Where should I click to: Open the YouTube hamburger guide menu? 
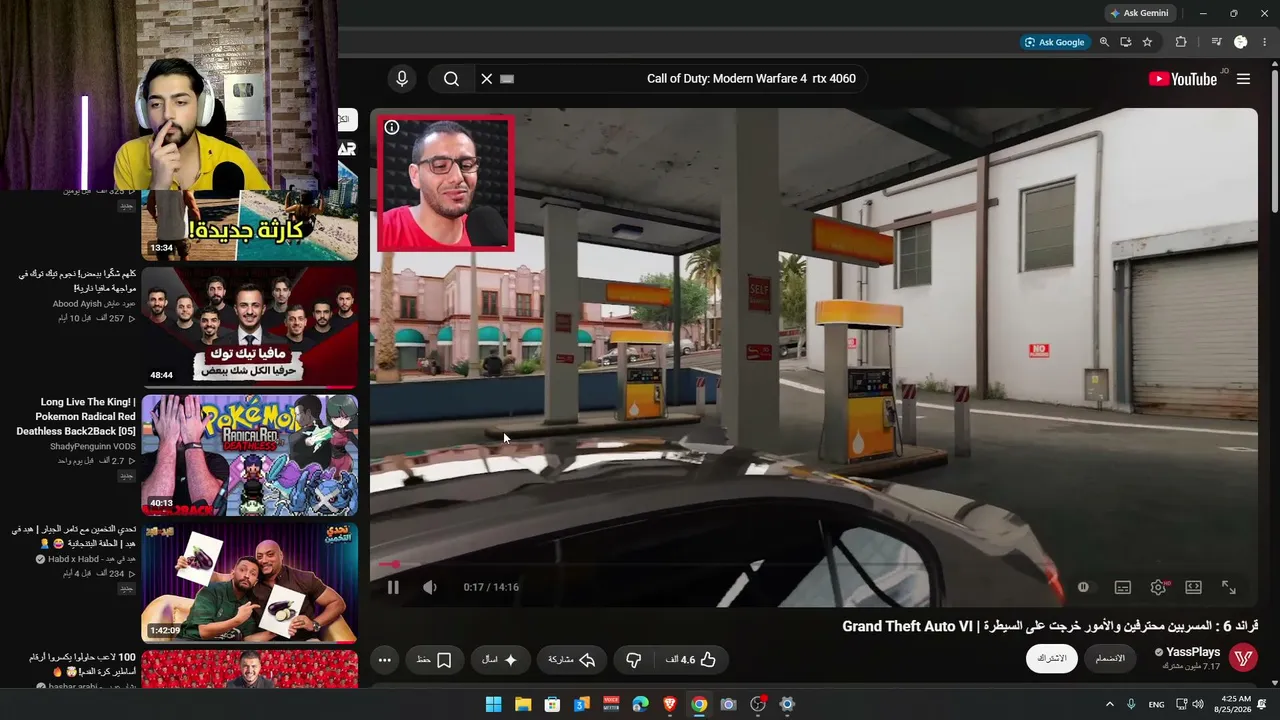click(x=1243, y=79)
